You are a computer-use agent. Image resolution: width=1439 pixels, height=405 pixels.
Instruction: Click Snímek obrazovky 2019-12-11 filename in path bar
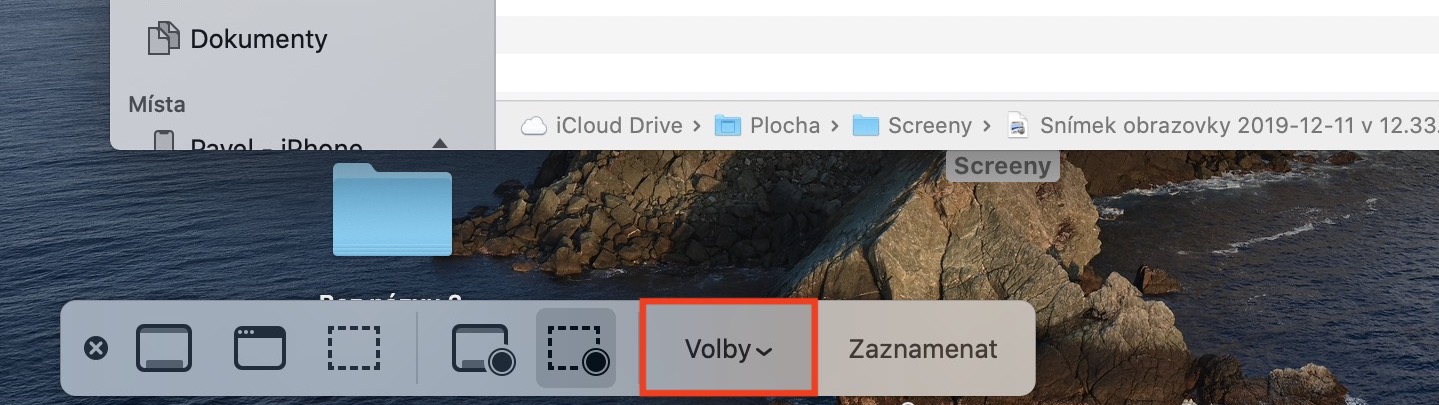(1239, 125)
